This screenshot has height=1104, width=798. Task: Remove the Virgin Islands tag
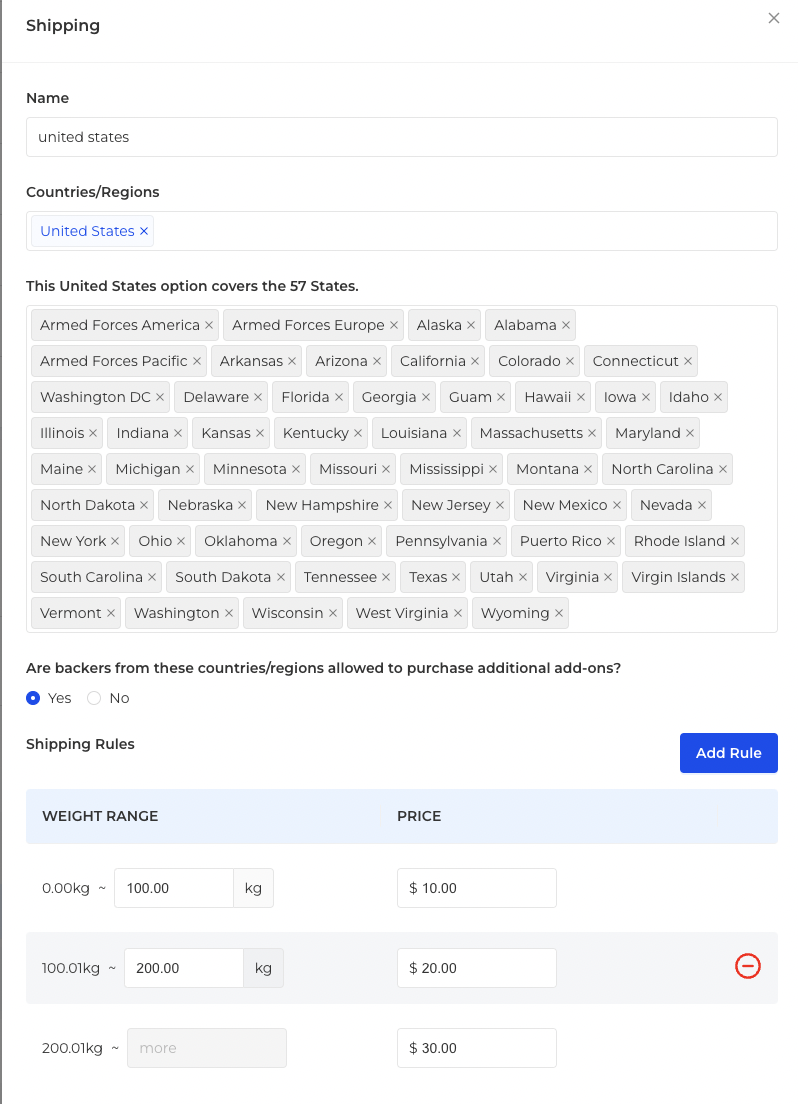point(735,577)
